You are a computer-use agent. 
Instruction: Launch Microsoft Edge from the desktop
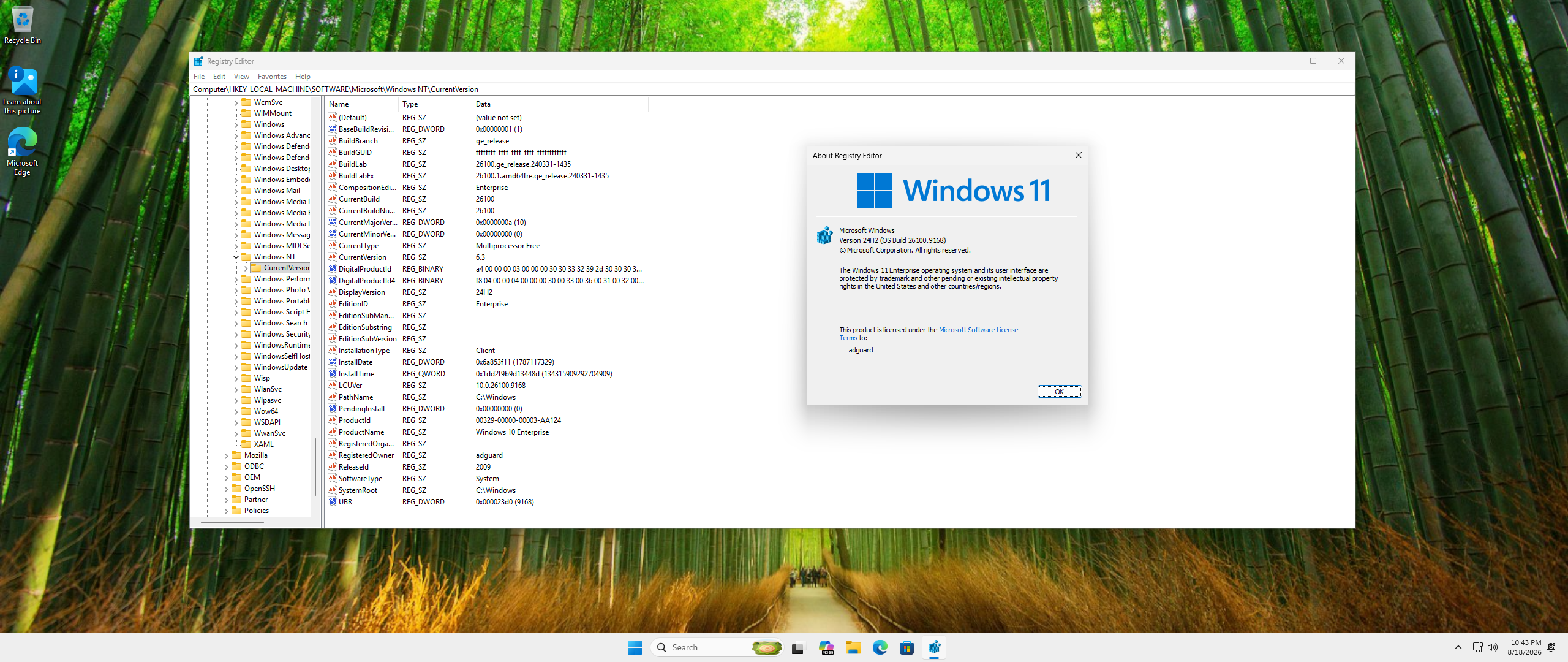point(23,151)
